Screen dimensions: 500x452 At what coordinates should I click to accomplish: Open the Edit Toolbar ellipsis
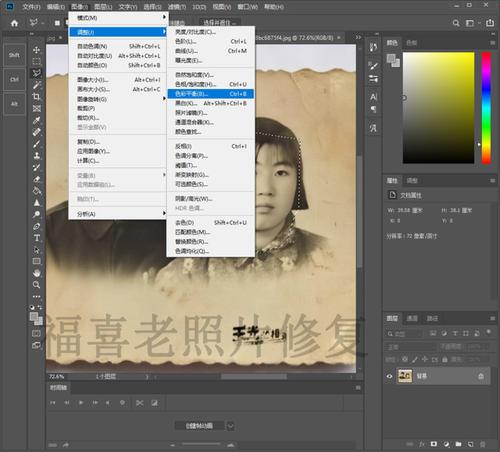[x=36, y=296]
